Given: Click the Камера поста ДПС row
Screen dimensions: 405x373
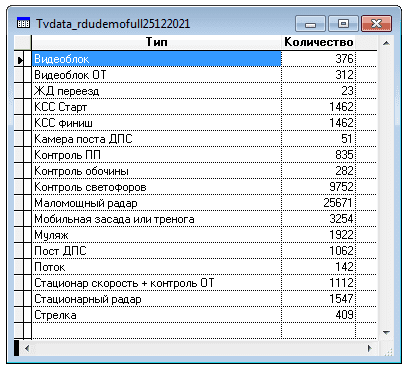Looking at the screenshot, I should [195, 139].
